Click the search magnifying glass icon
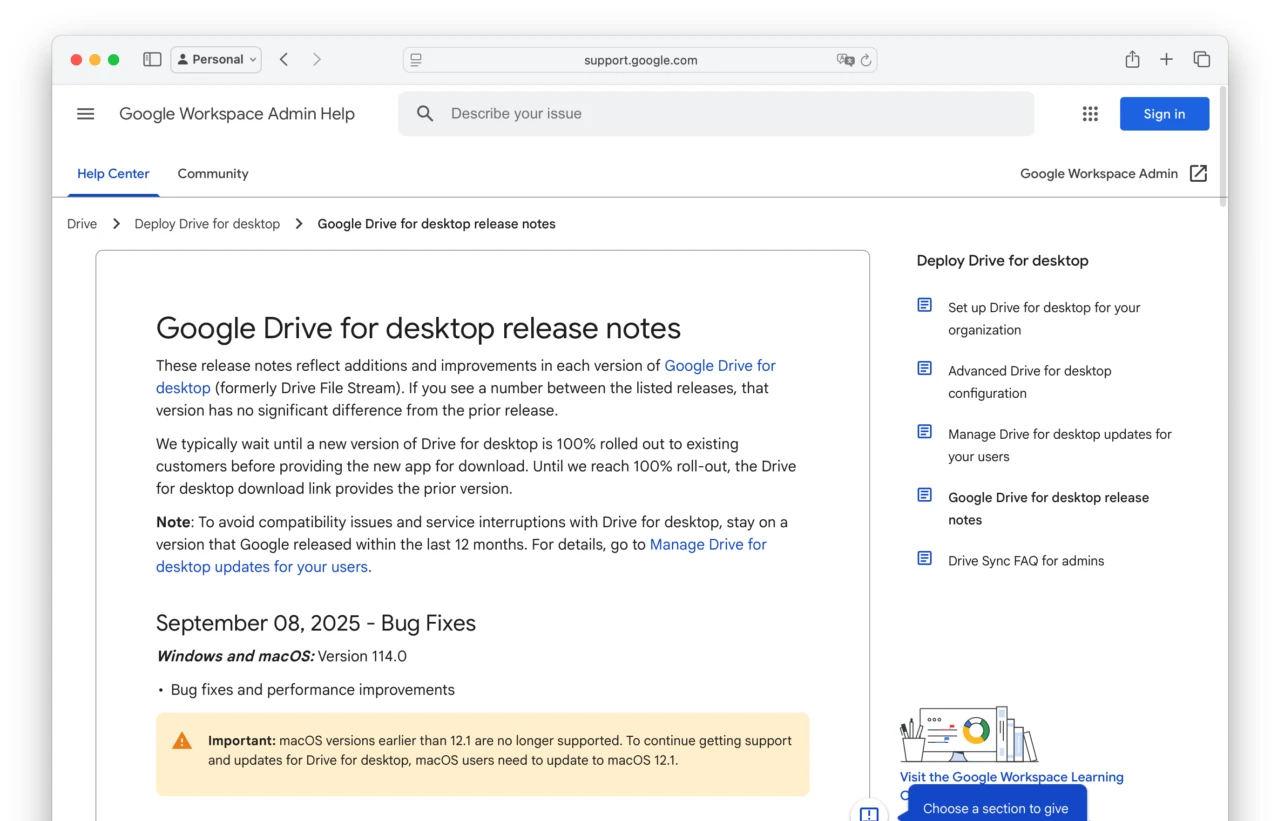This screenshot has width=1280, height=821. [424, 113]
